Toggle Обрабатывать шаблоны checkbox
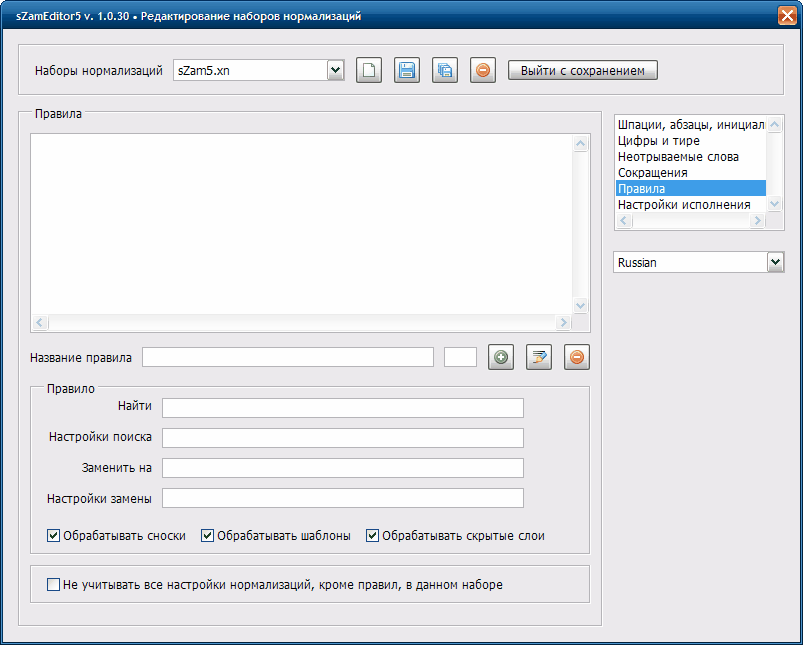The image size is (803, 645). coord(207,536)
